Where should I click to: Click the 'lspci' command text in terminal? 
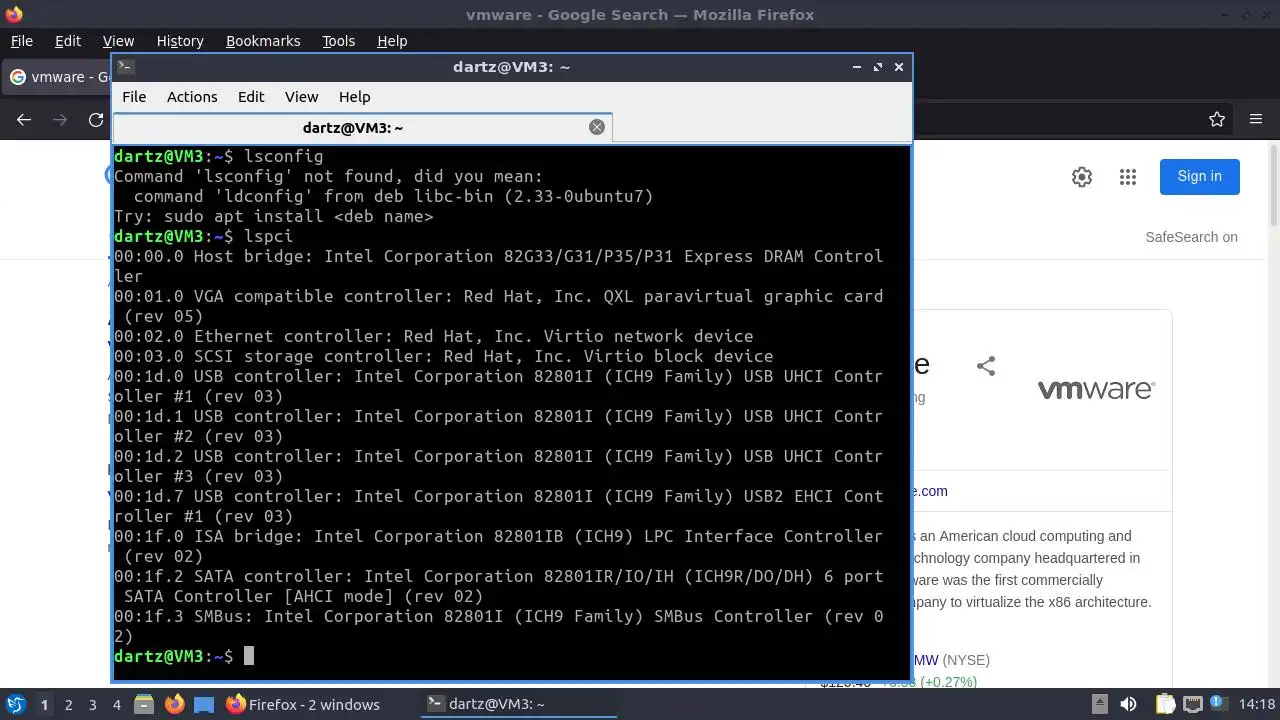click(268, 236)
